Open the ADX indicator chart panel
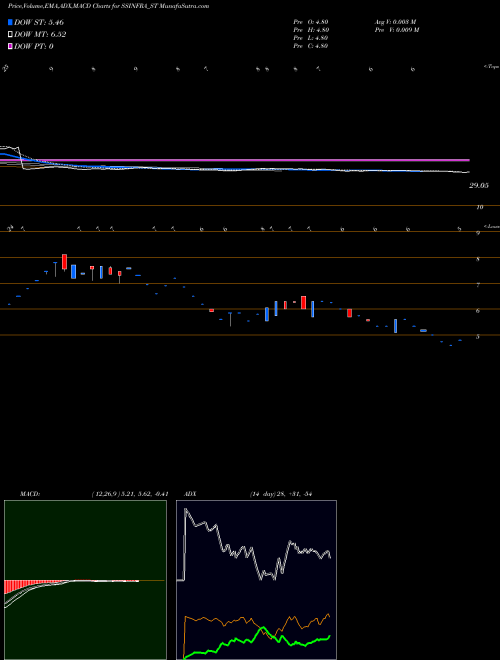Image resolution: width=500 pixels, height=660 pixels. click(256, 580)
